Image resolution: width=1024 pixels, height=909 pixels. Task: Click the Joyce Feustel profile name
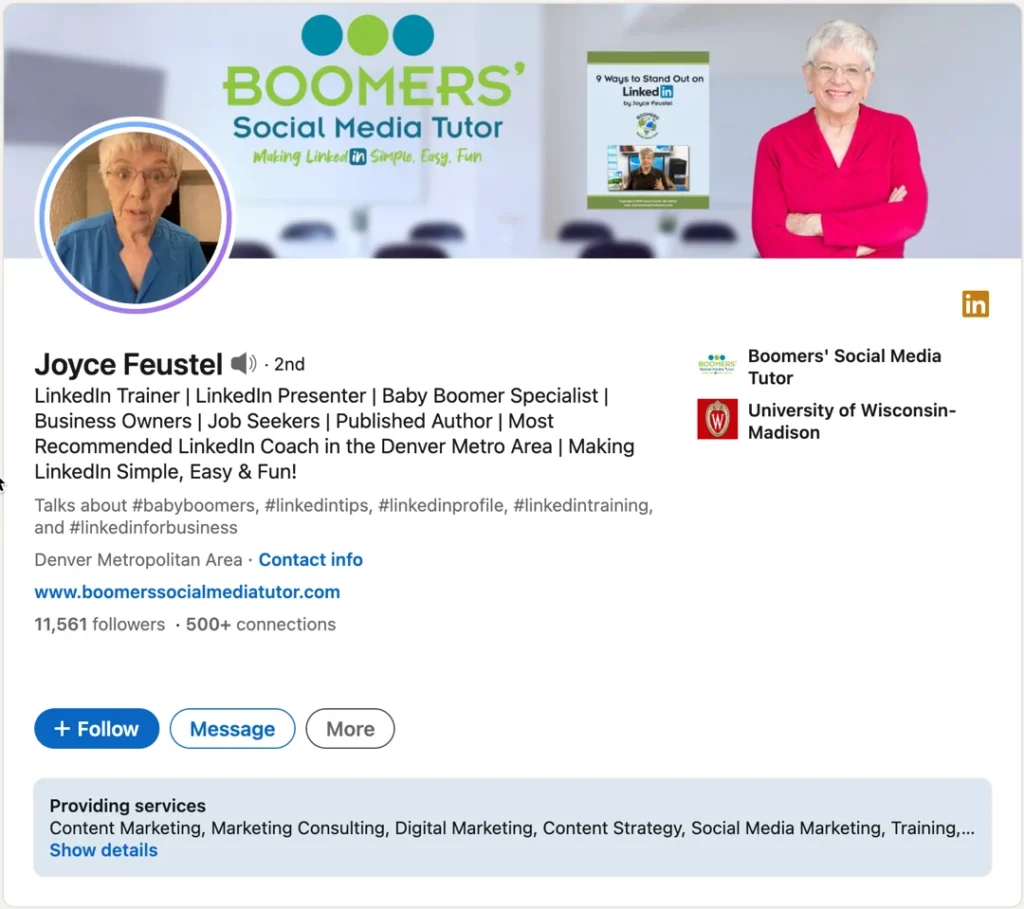[x=129, y=364]
